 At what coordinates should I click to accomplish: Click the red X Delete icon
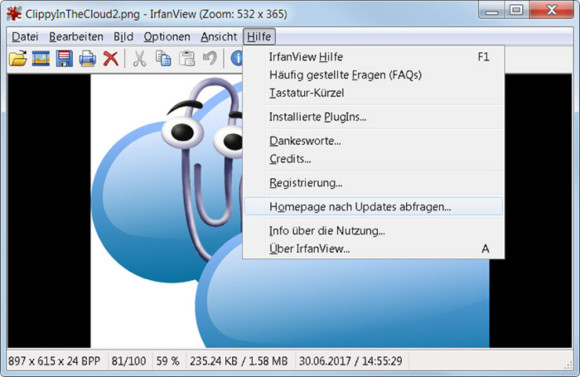click(111, 58)
